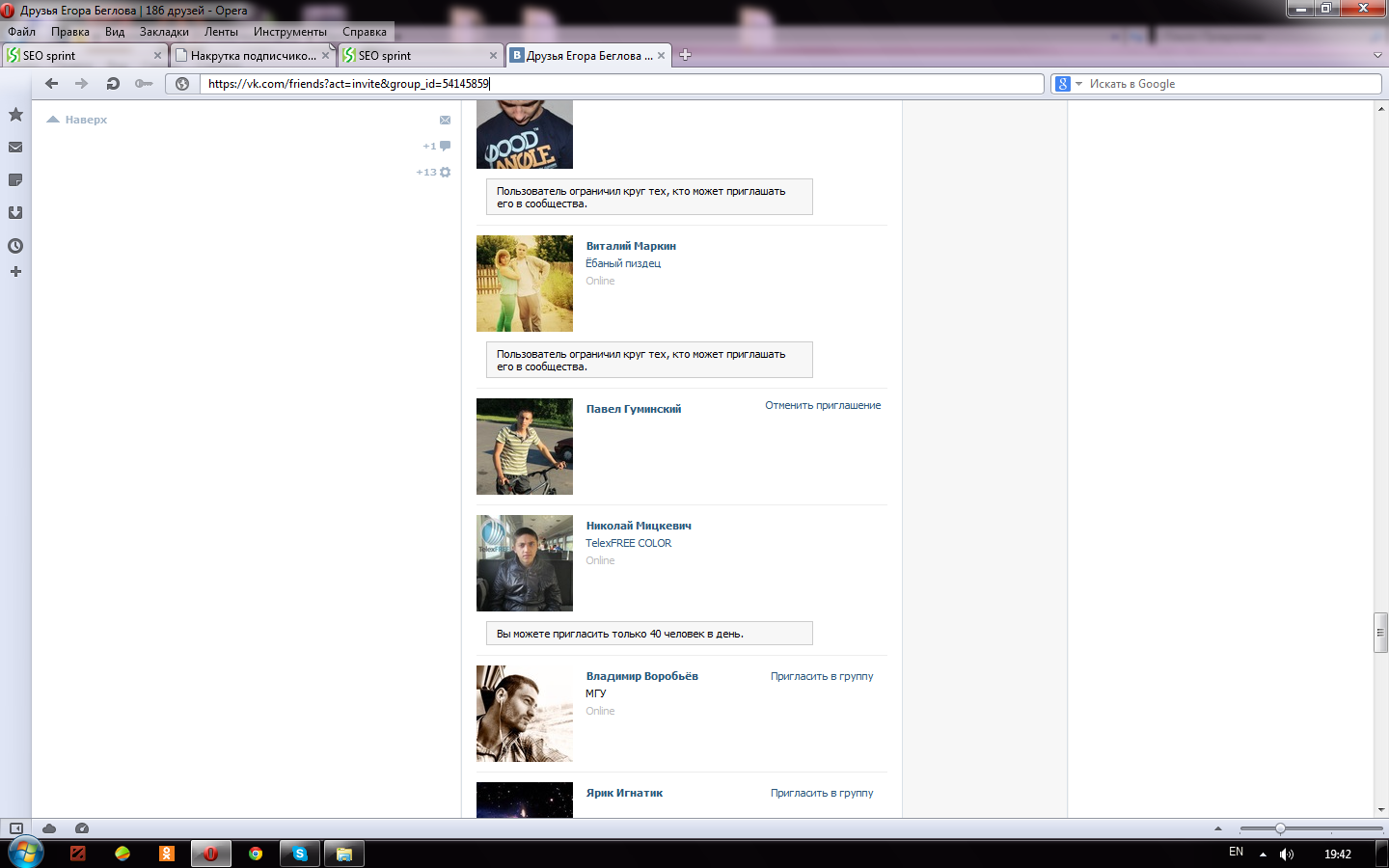Image resolution: width=1389 pixels, height=868 pixels.
Task: Click the volume speaker tray icon
Action: coord(1287,854)
